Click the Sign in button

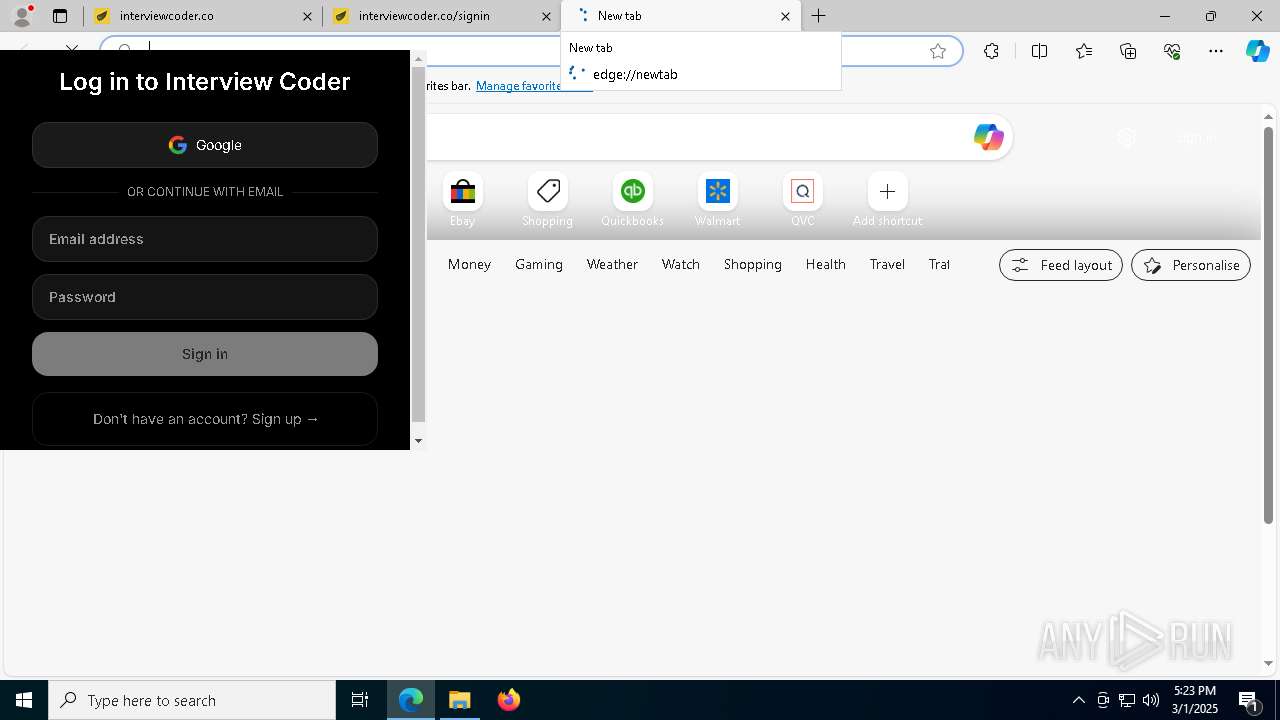point(205,354)
